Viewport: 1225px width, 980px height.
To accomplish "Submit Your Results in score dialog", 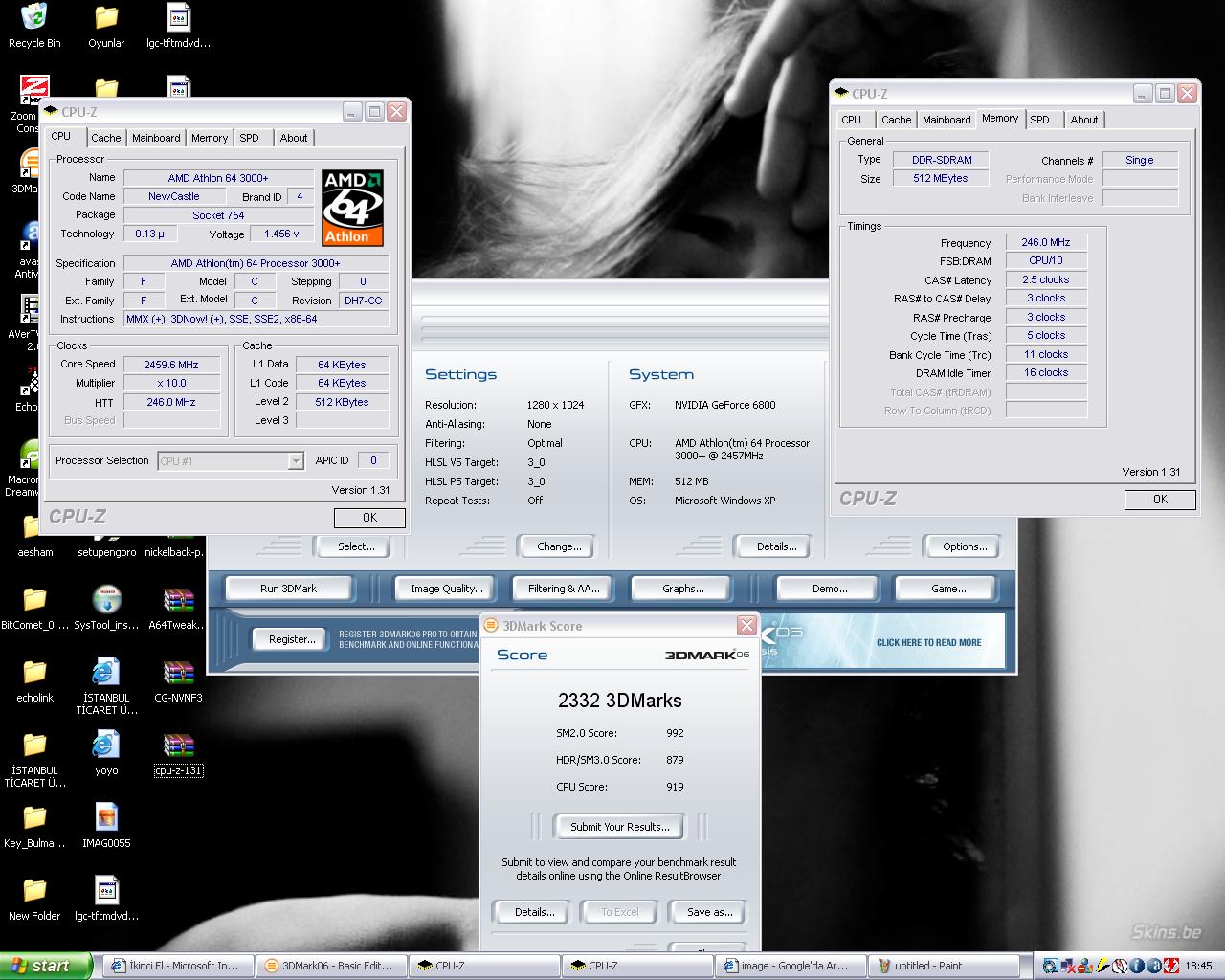I will [619, 827].
